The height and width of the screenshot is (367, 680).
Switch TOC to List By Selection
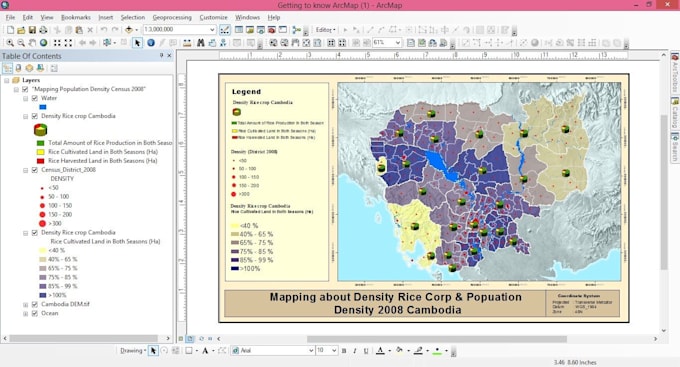click(x=40, y=68)
